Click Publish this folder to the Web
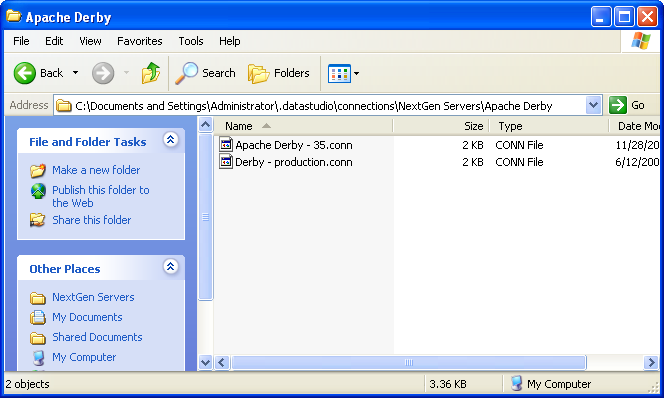This screenshot has height=398, width=664. 101,196
